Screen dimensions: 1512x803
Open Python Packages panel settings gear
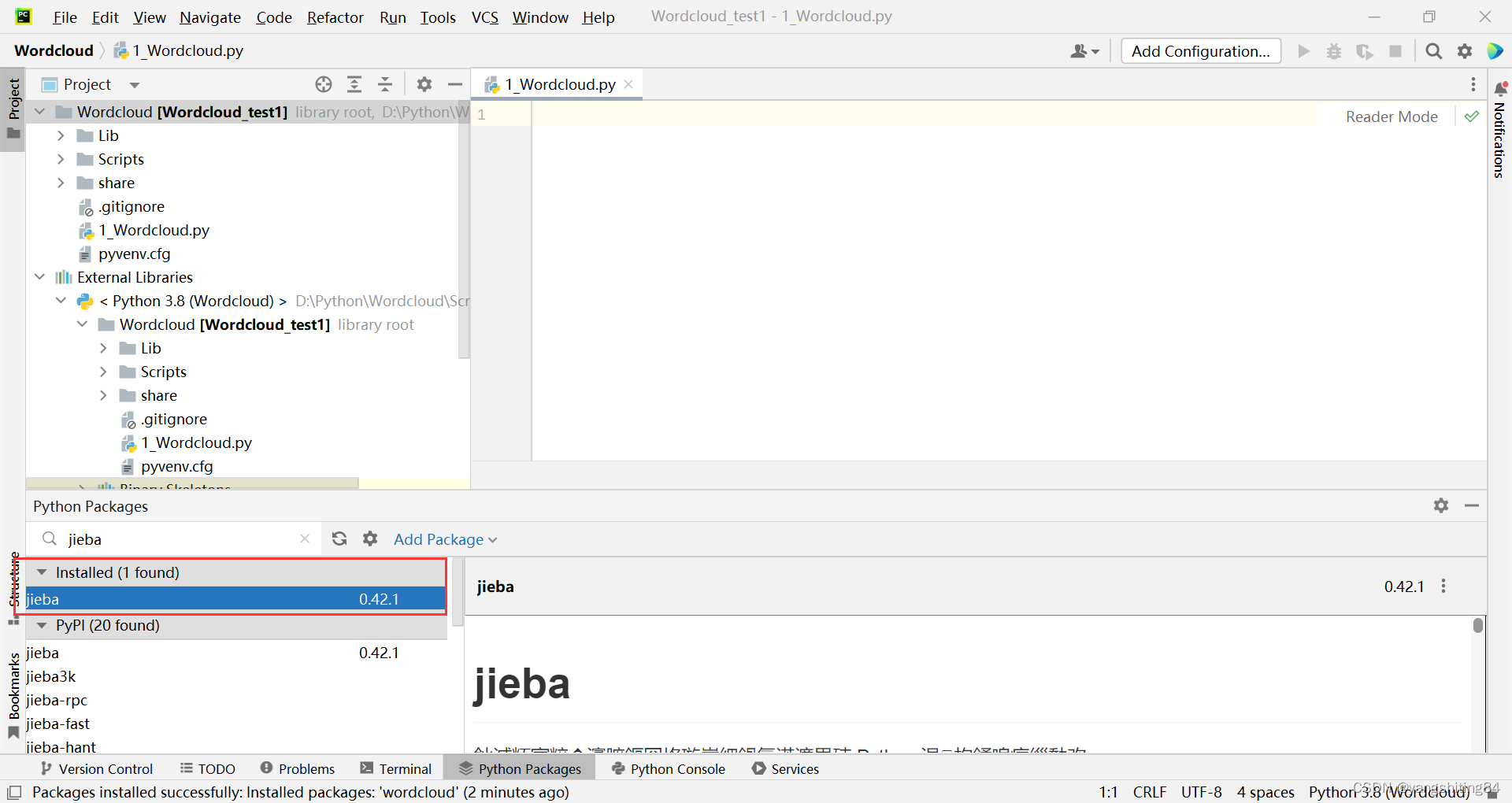[x=1441, y=505]
